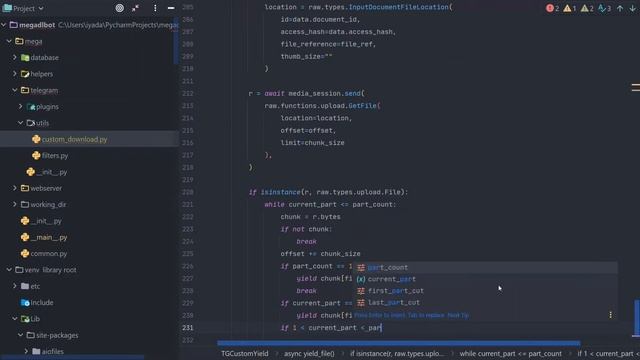
Task: Expand the helpers folder
Action: point(15,74)
